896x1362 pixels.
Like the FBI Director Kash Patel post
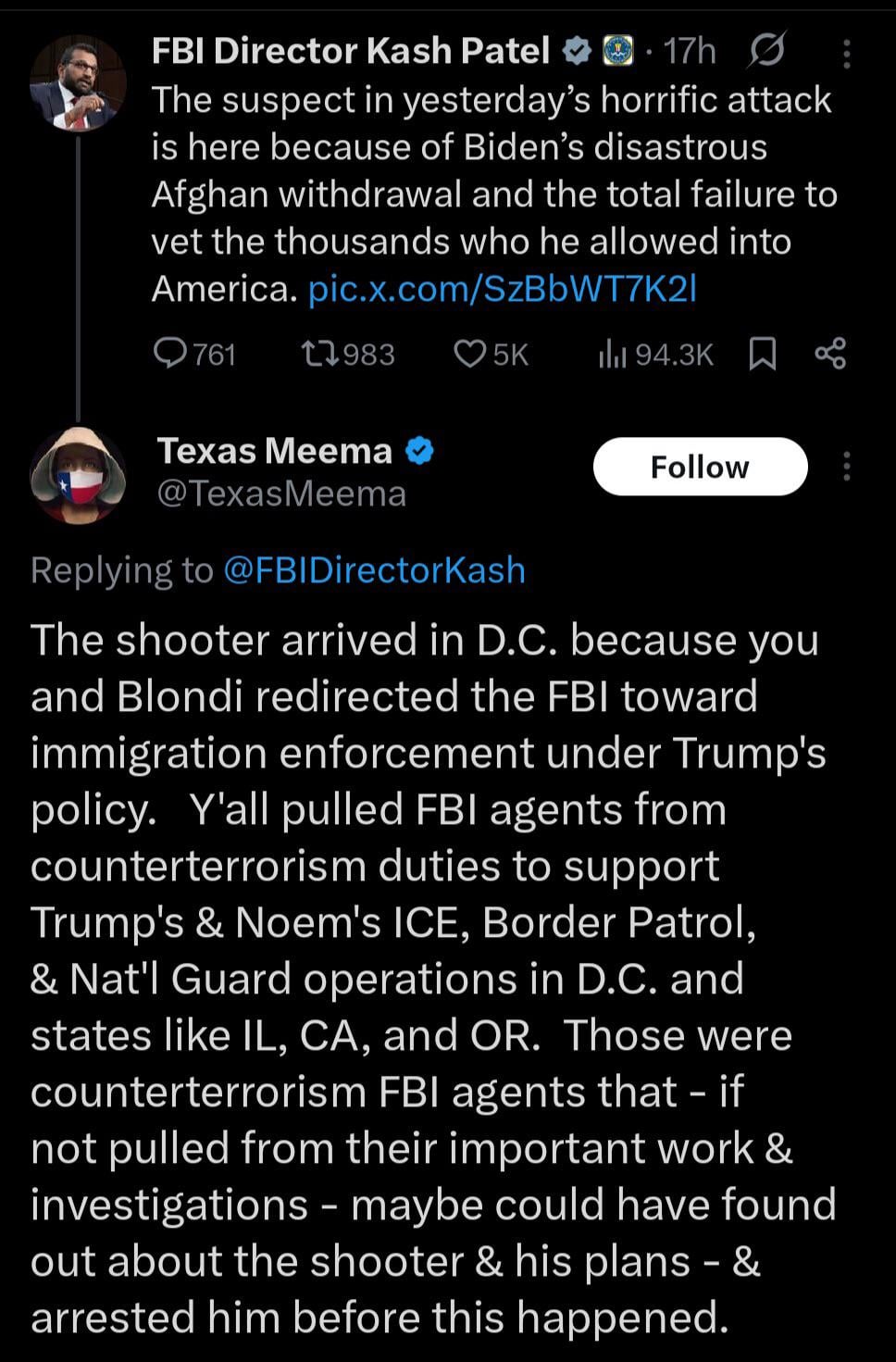coord(470,354)
